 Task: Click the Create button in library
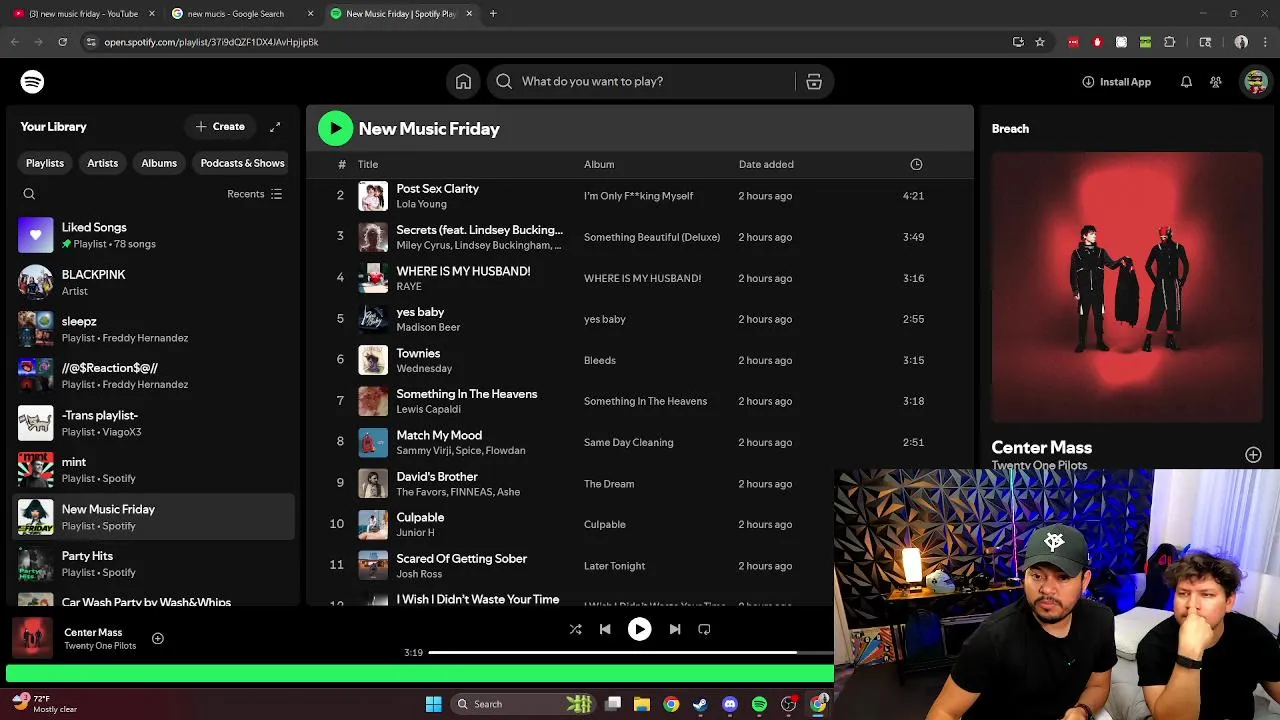(220, 127)
